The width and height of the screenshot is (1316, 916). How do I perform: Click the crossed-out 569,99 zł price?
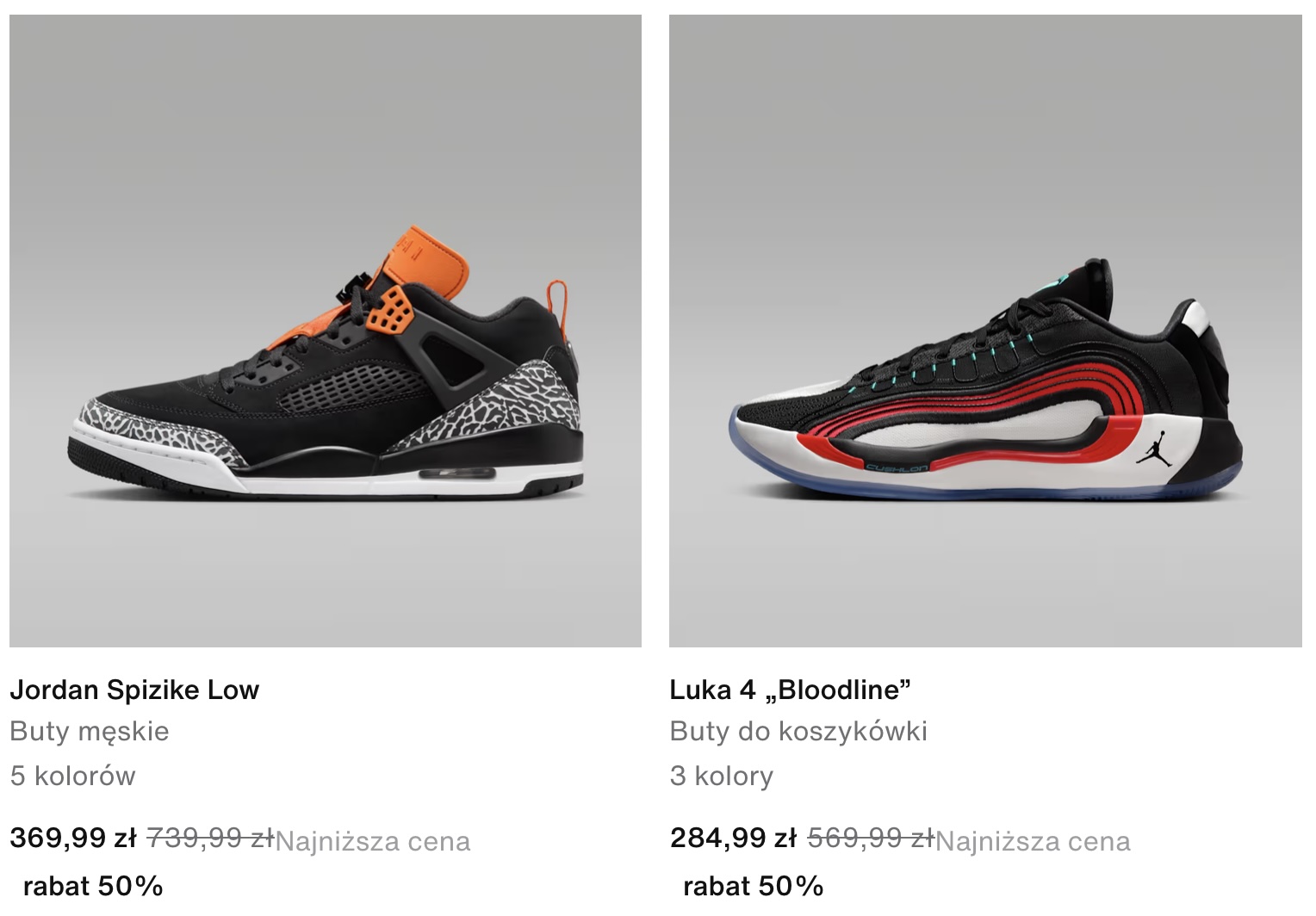(x=871, y=837)
